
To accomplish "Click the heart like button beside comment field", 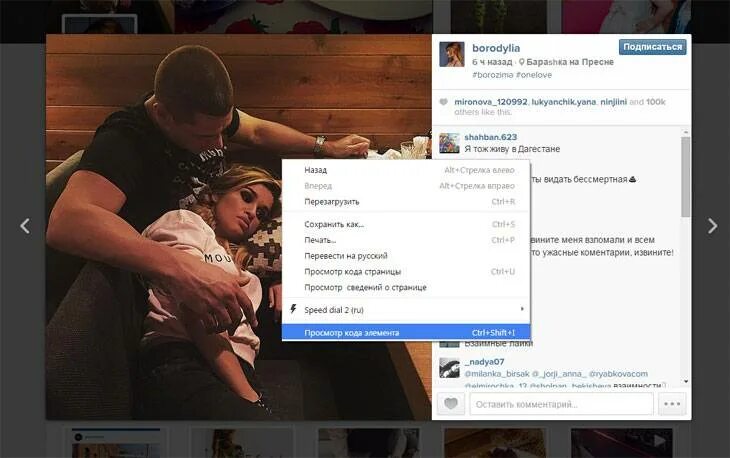I will coord(451,404).
